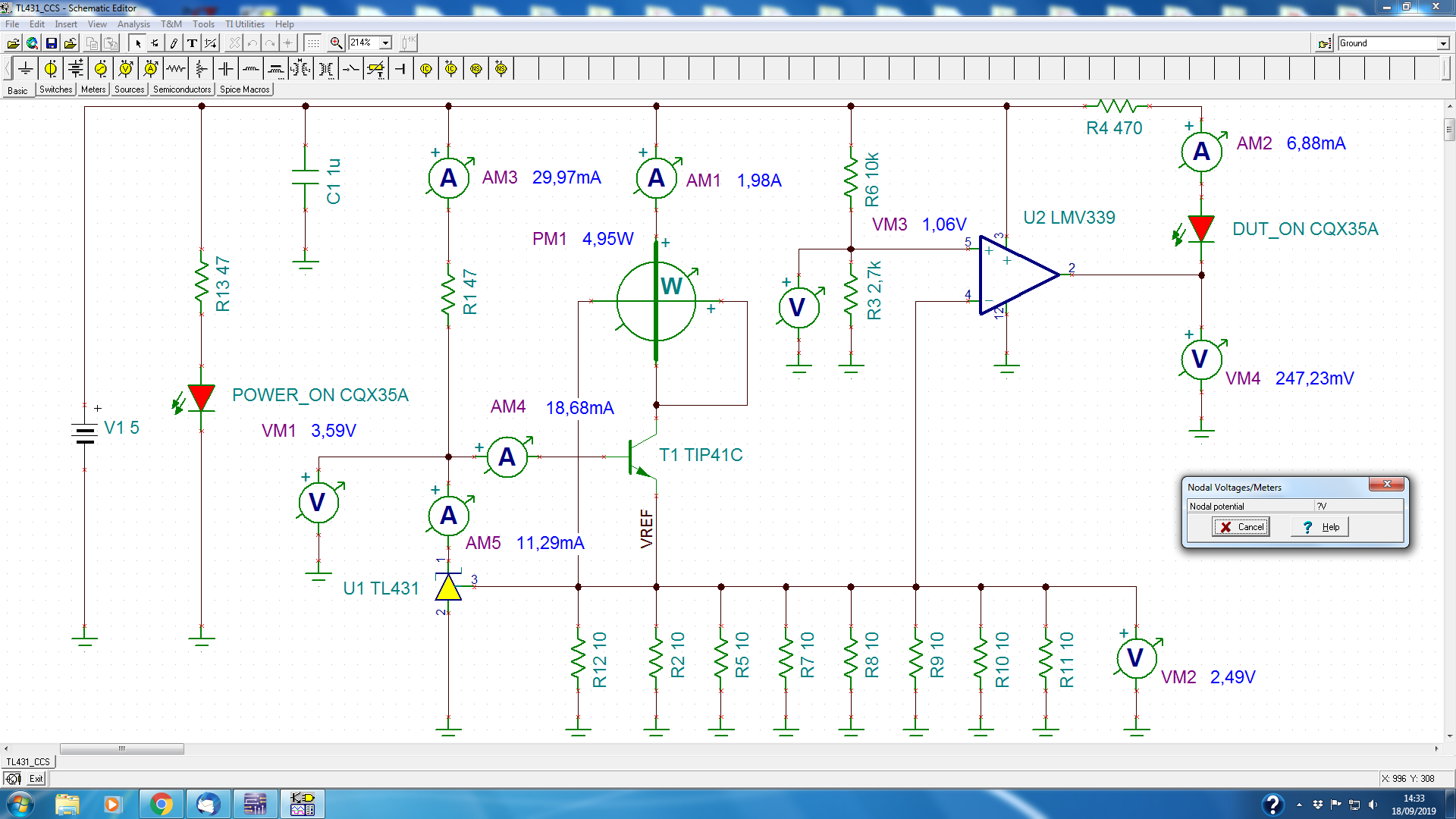The height and width of the screenshot is (819, 1456).
Task: Click the T1 TIP41C transistor symbol
Action: coord(642,455)
